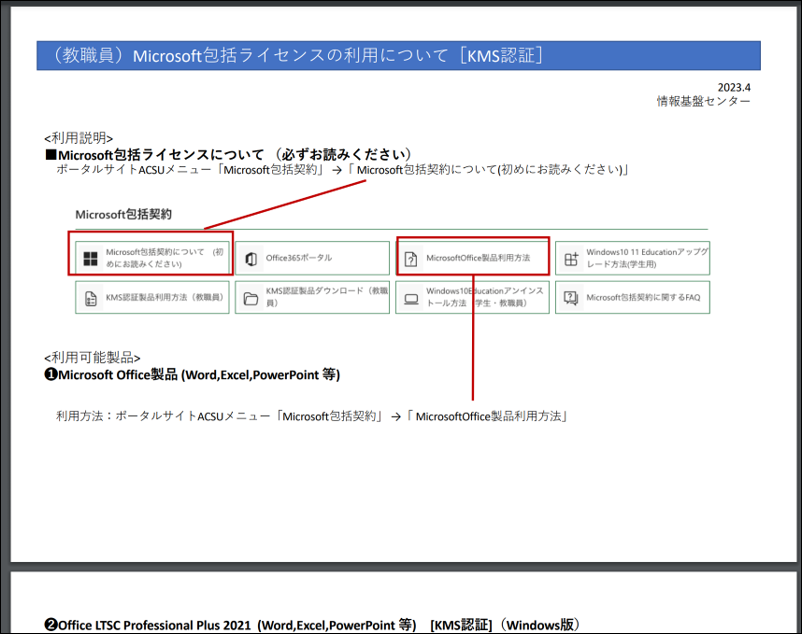This screenshot has width=802, height=634.
Task: Open the Office365ポータル tile
Action: [313, 258]
